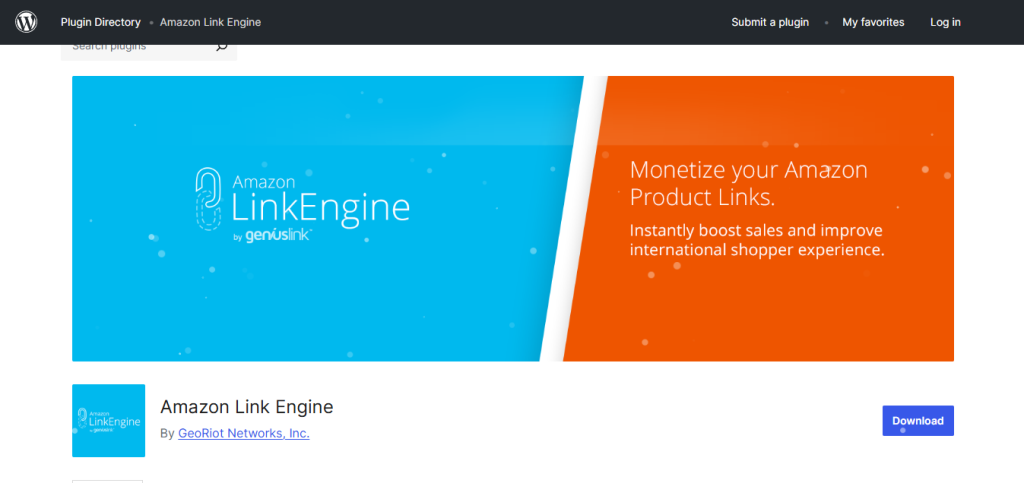Open Submit a plugin page
The height and width of the screenshot is (483, 1024).
click(x=769, y=22)
